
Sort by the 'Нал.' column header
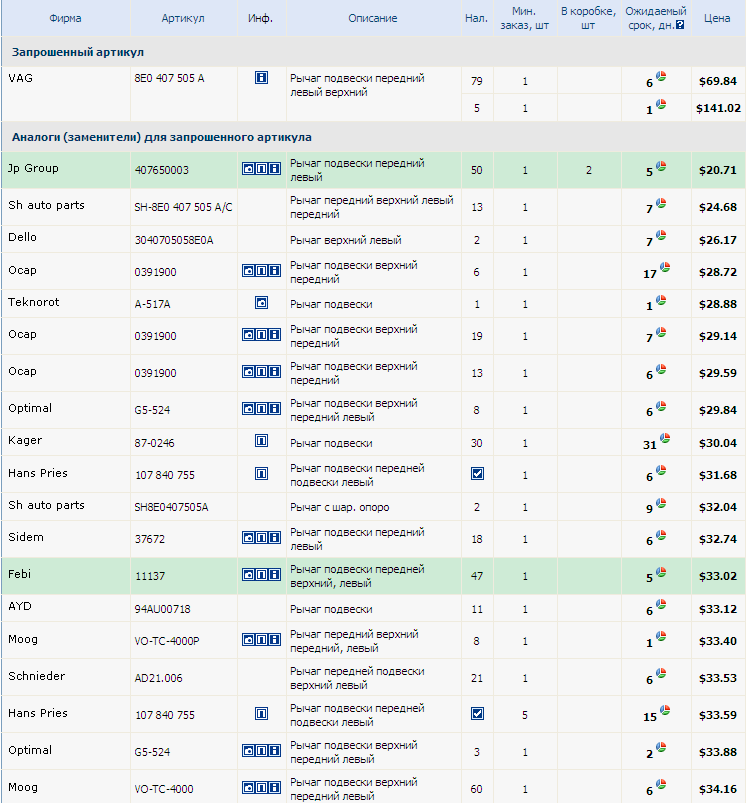click(x=476, y=18)
